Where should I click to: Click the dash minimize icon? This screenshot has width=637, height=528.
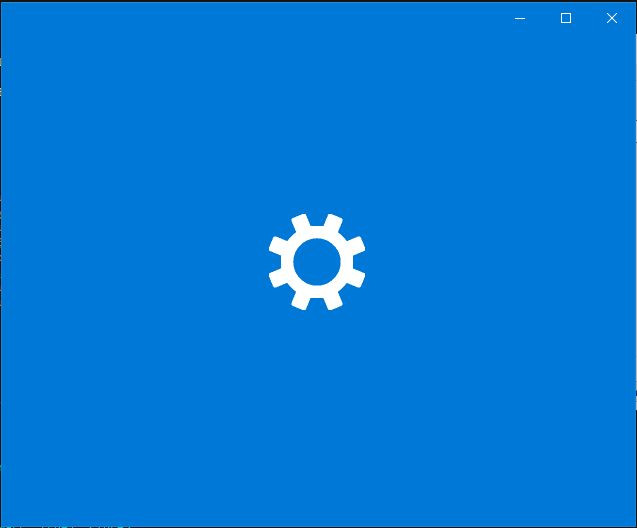pos(520,18)
